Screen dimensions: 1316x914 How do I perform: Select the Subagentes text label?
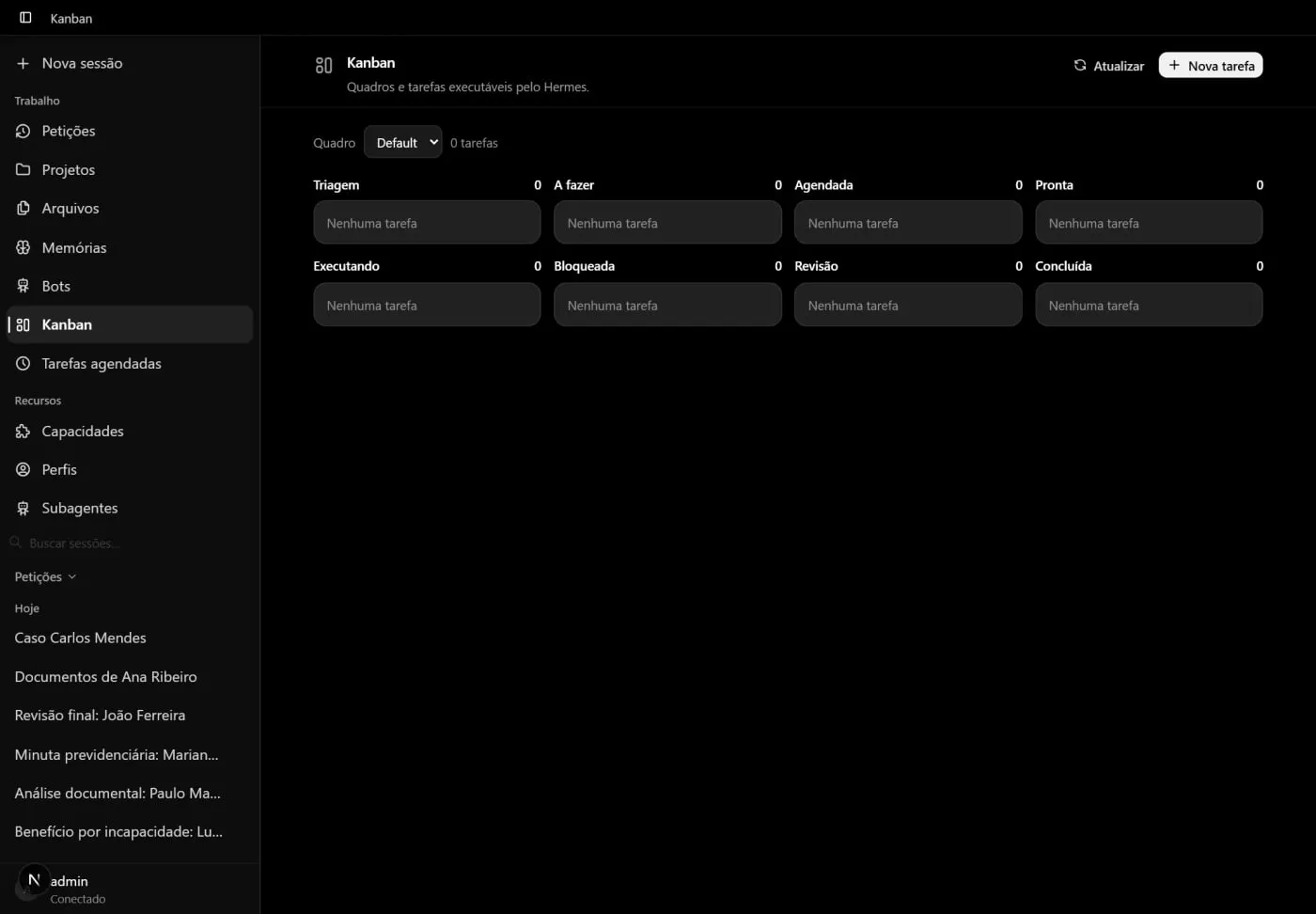[80, 508]
